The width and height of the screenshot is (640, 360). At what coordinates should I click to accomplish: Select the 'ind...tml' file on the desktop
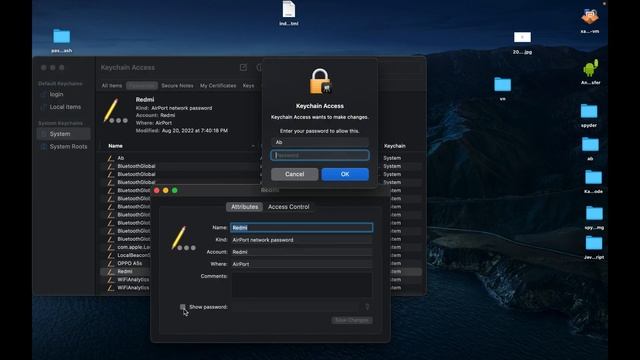pyautogui.click(x=289, y=10)
